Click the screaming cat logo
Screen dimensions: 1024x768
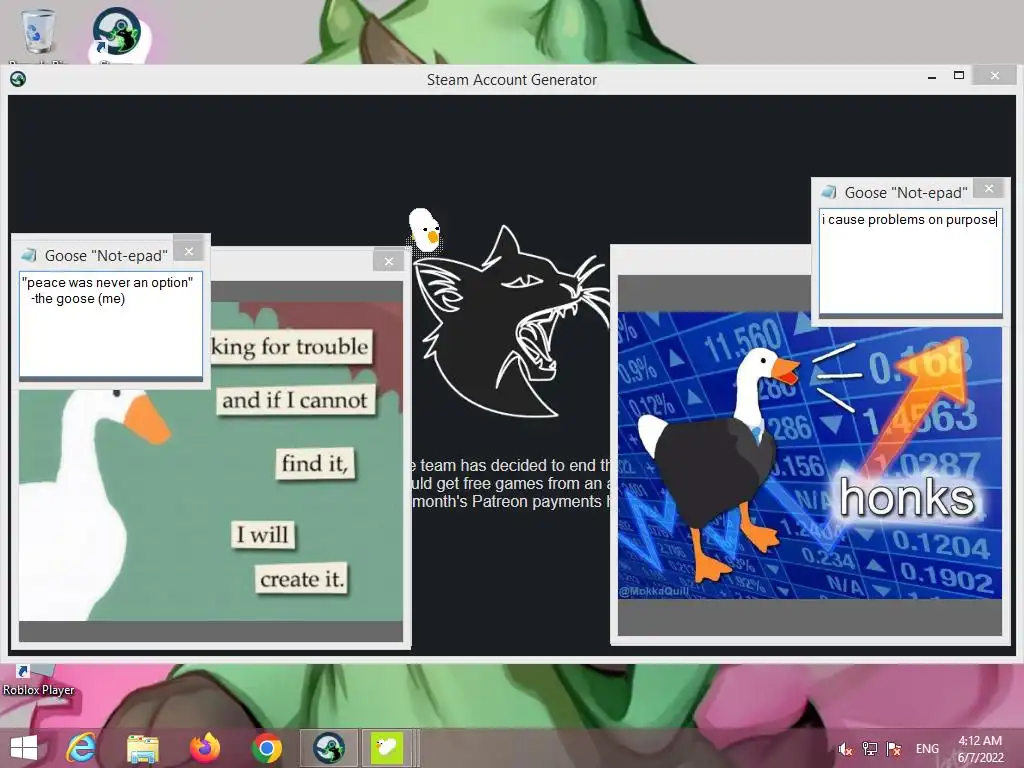click(x=511, y=321)
